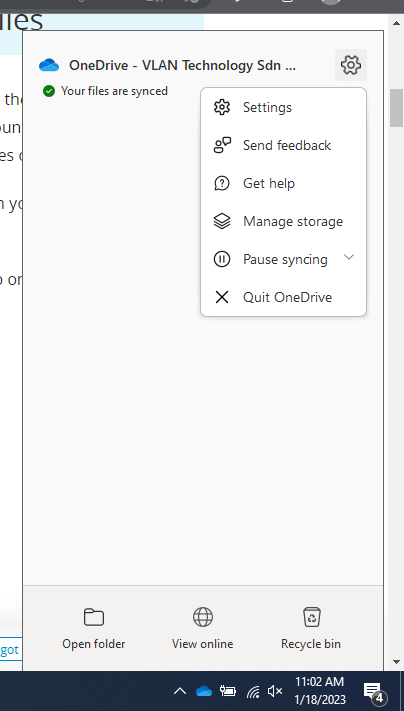Click the muted speaker tray icon
Viewport: 404px width, 711px height.
275,691
